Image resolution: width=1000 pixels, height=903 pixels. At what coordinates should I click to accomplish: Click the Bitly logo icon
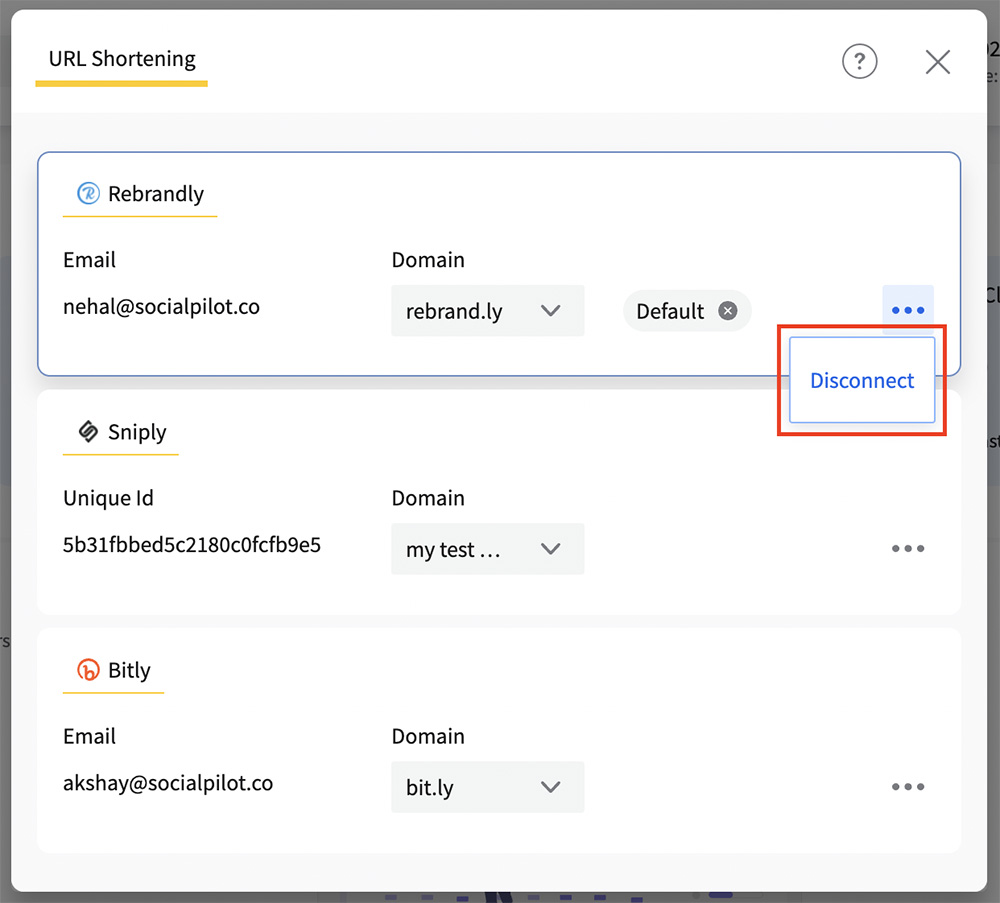(x=88, y=670)
